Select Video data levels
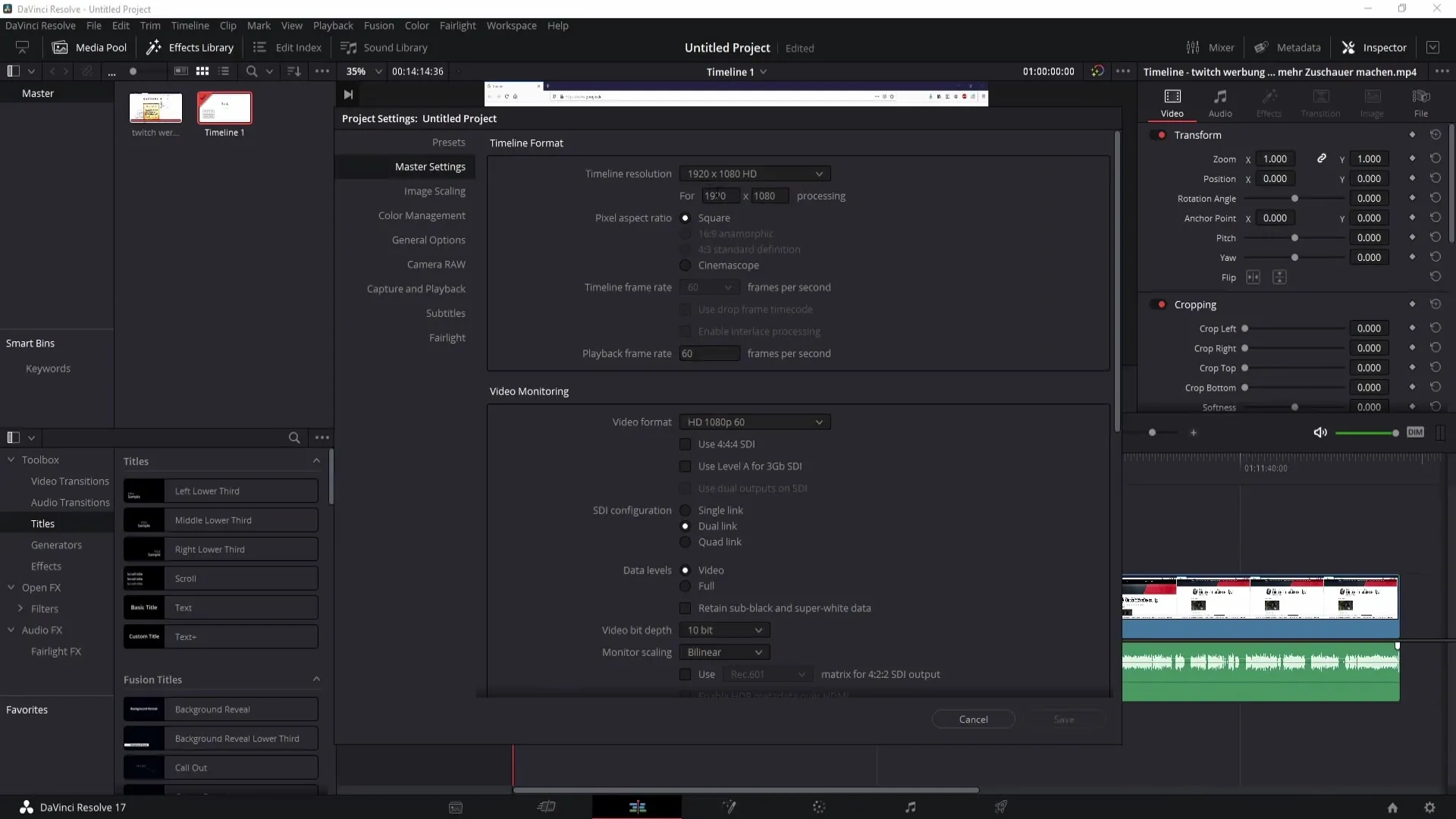This screenshot has height=819, width=1456. (685, 570)
